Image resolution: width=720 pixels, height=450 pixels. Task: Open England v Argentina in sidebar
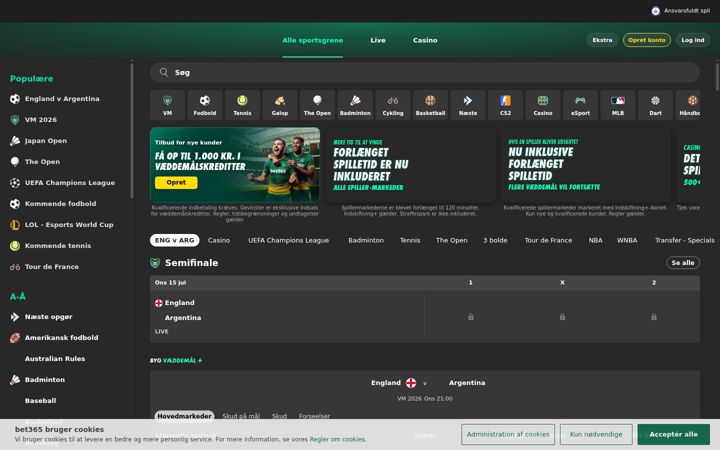pyautogui.click(x=62, y=99)
